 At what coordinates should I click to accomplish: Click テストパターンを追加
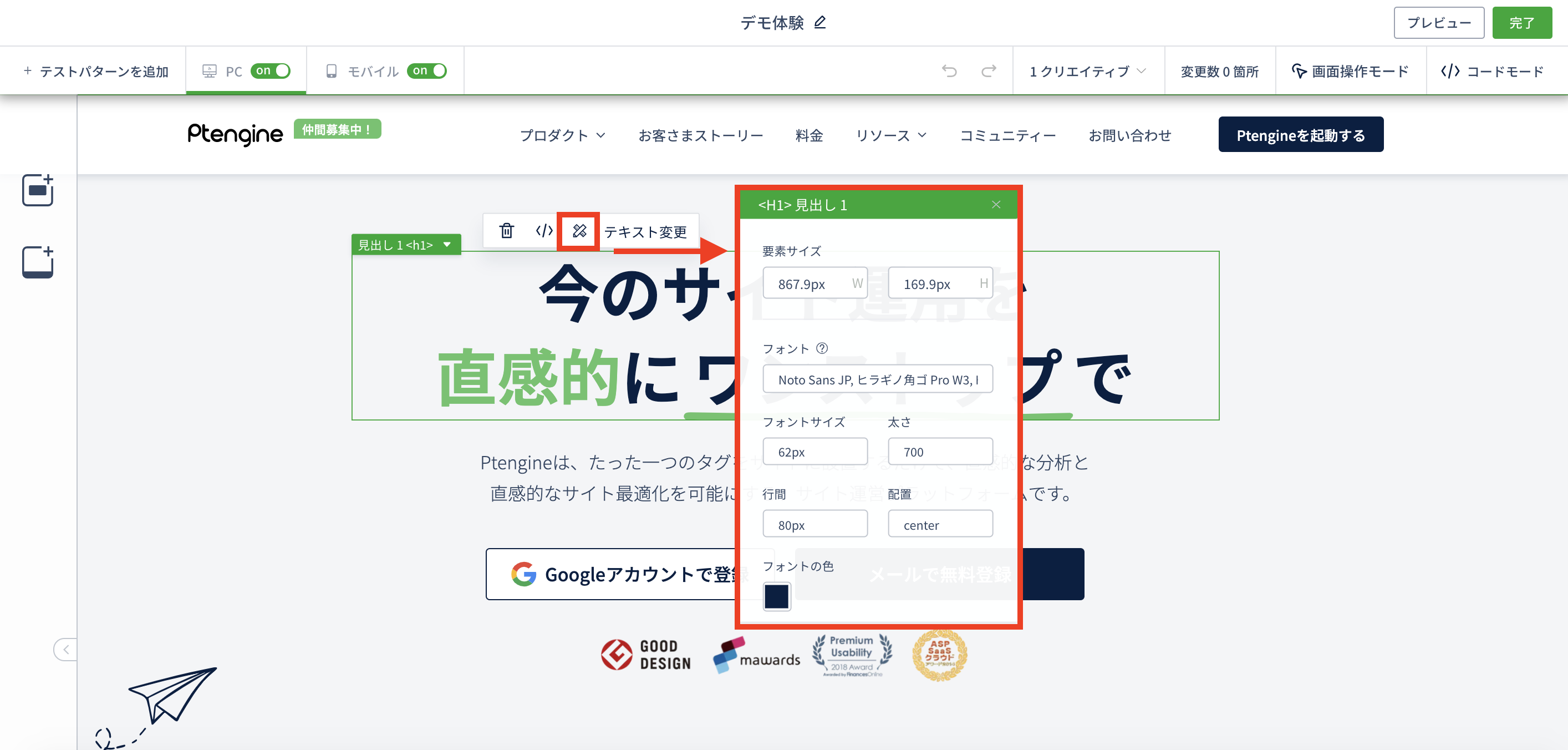tap(95, 71)
